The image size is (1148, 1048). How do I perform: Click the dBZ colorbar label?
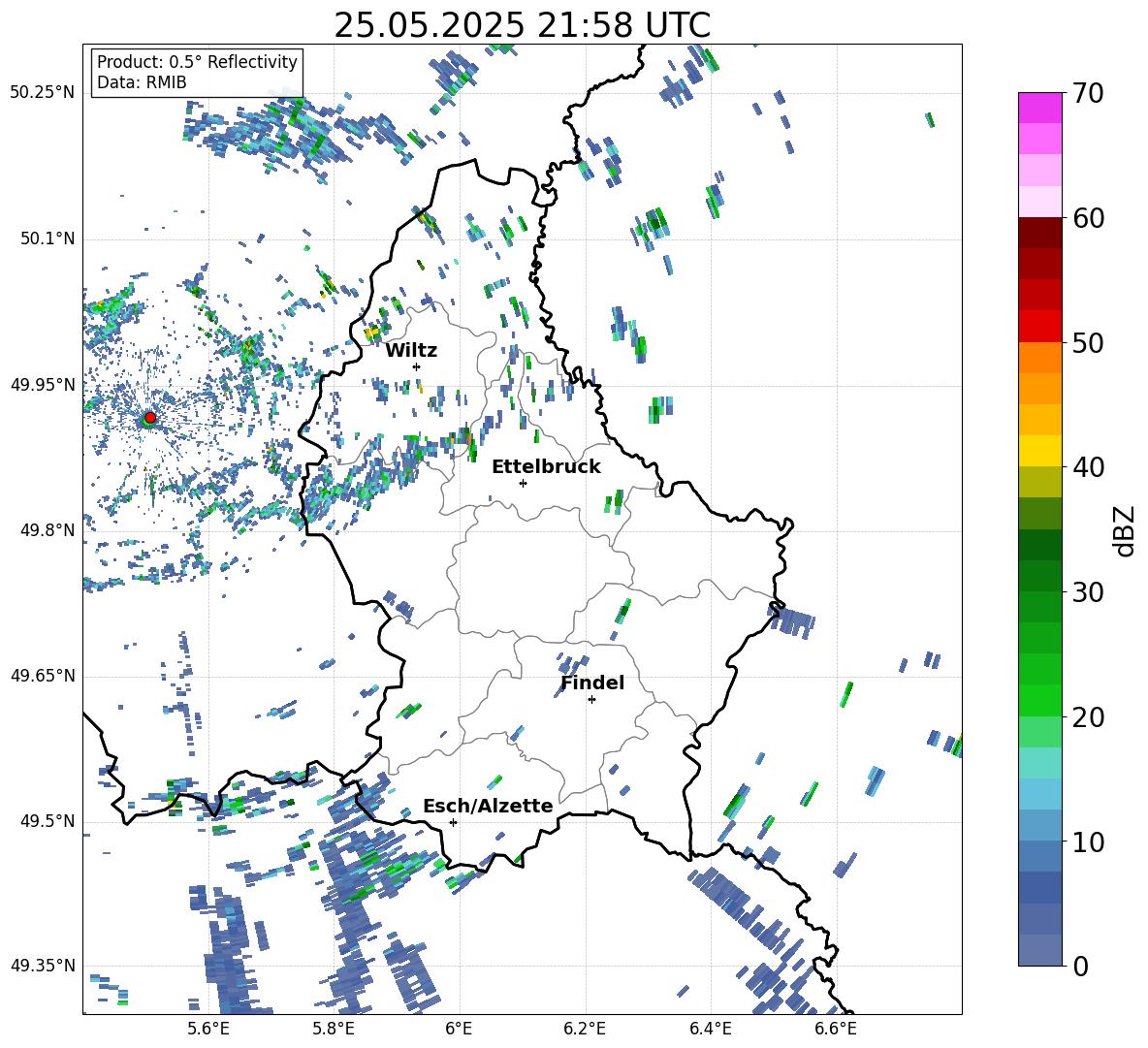(x=1126, y=530)
